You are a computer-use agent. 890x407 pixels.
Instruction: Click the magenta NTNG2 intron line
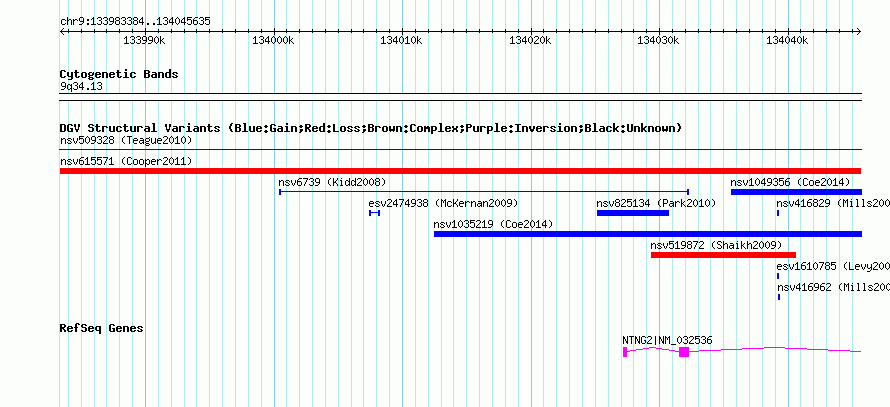coord(775,349)
